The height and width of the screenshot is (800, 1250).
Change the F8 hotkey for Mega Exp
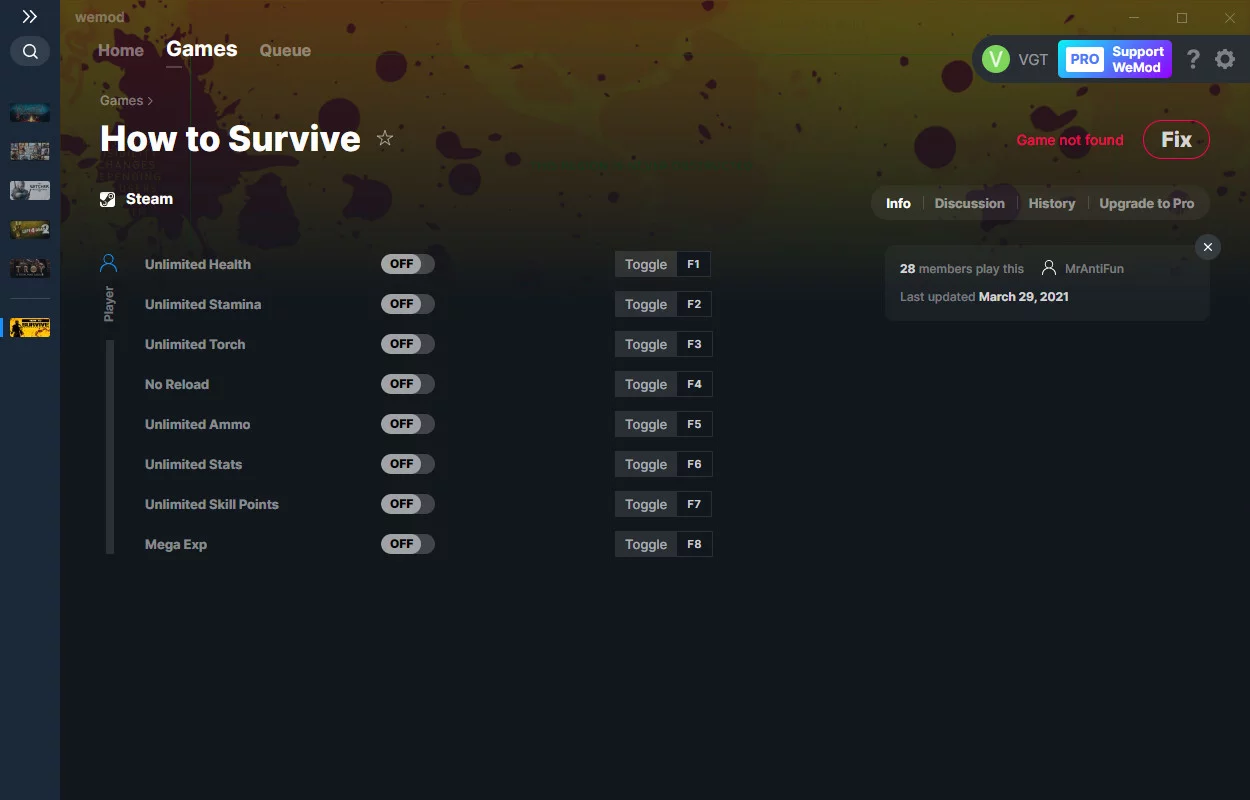694,544
